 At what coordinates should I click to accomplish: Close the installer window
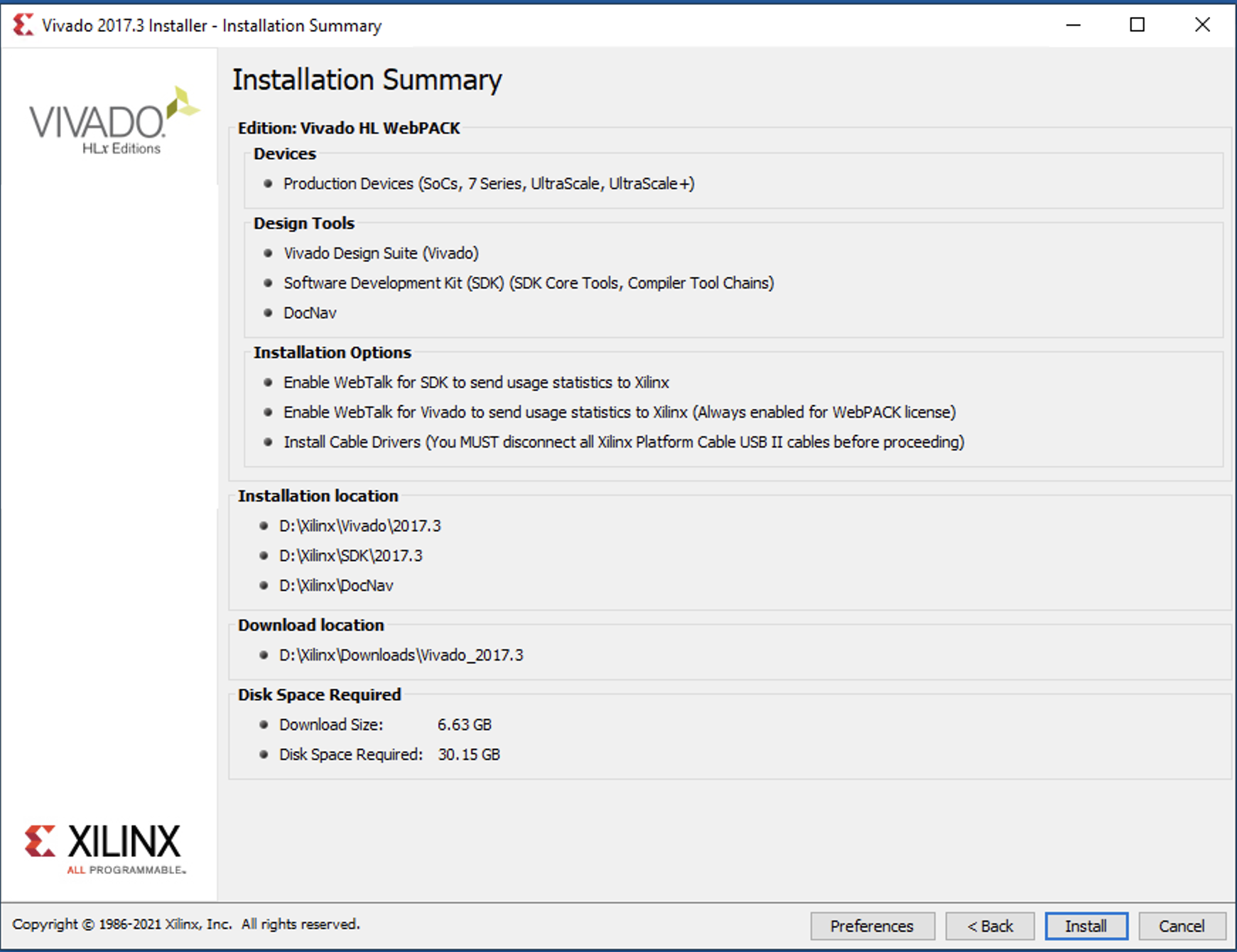1201,25
